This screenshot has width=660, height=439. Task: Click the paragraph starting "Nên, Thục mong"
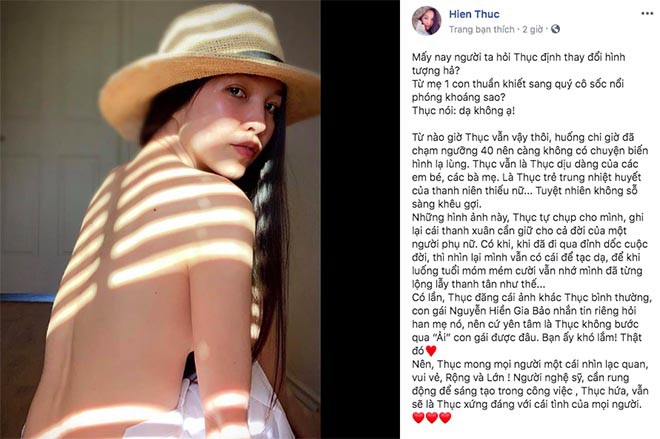tap(530, 384)
